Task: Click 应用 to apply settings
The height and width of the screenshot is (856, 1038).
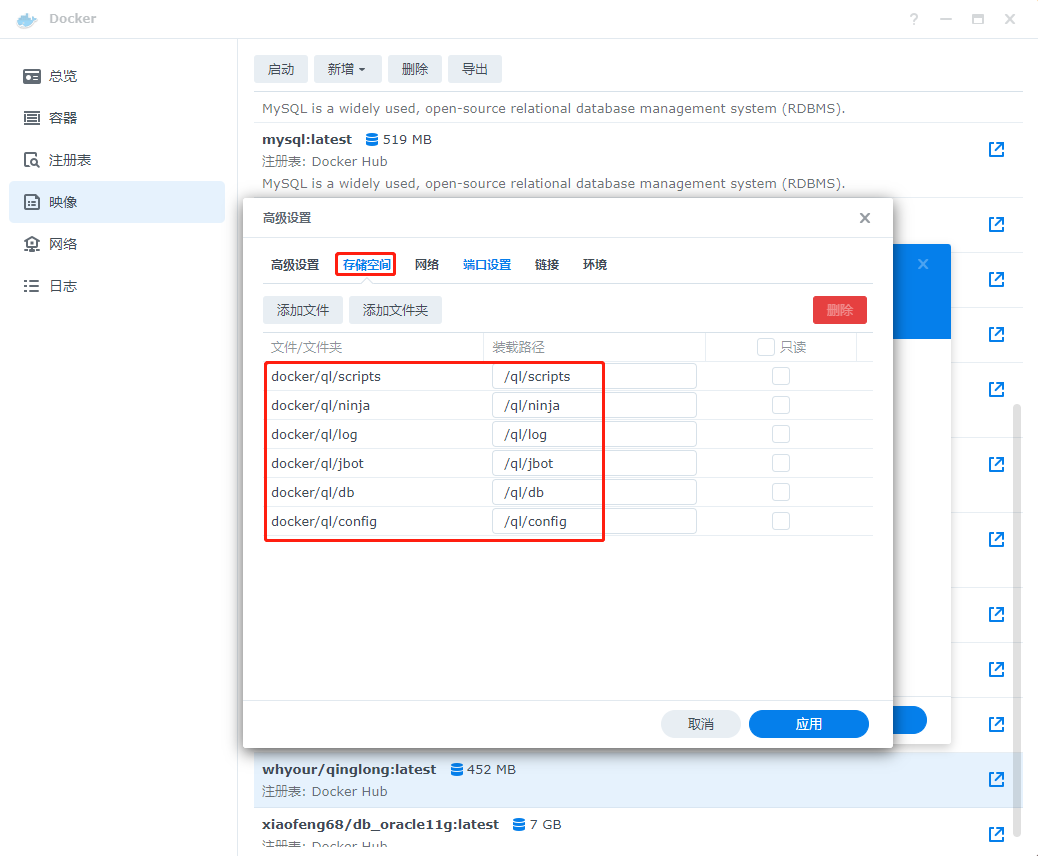Action: pyautogui.click(x=808, y=724)
